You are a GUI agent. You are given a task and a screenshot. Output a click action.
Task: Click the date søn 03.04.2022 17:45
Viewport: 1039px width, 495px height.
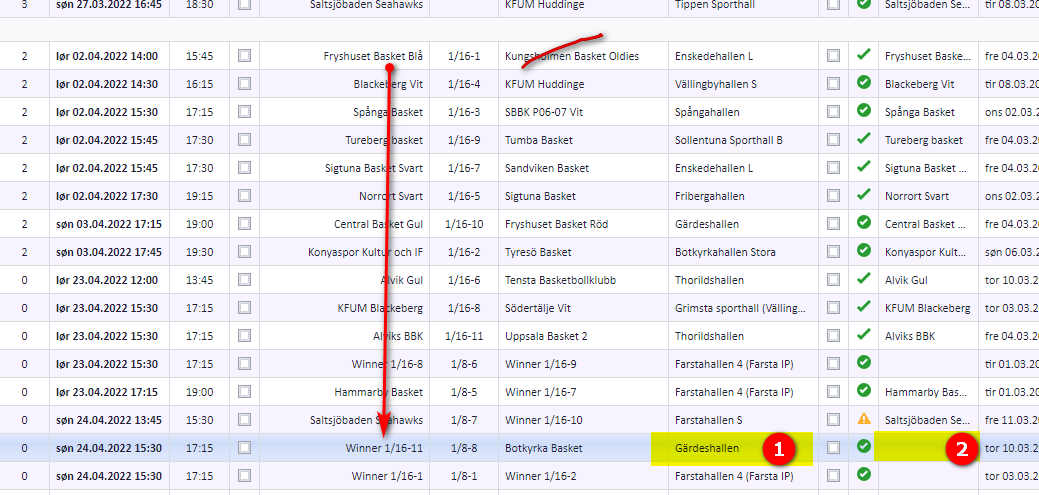pyautogui.click(x=109, y=252)
